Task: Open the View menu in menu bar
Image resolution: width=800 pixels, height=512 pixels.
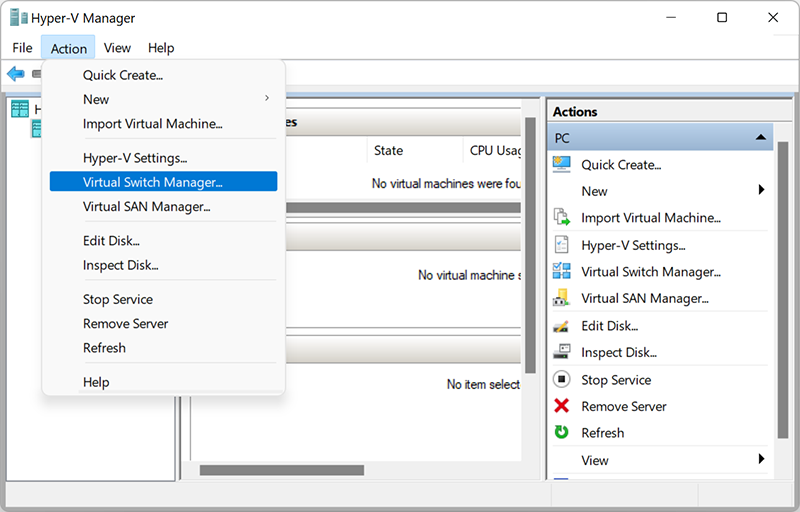Action: click(x=117, y=48)
